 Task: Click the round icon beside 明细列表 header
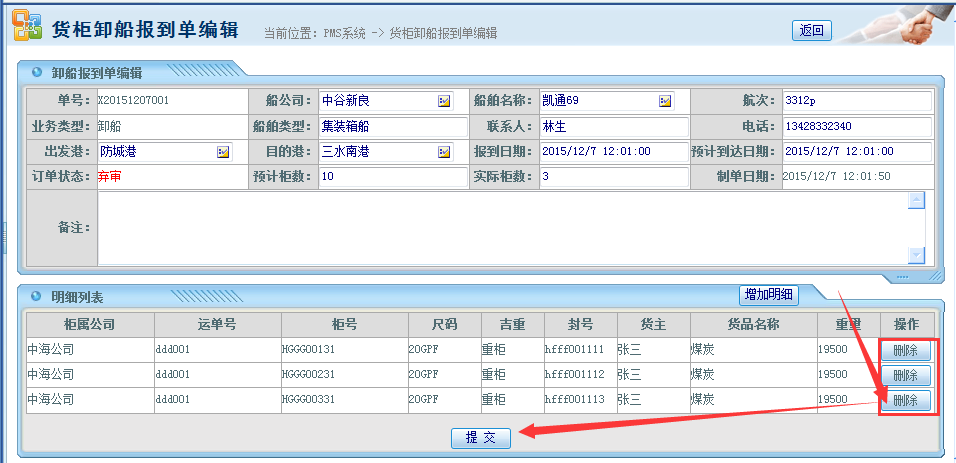tap(37, 297)
